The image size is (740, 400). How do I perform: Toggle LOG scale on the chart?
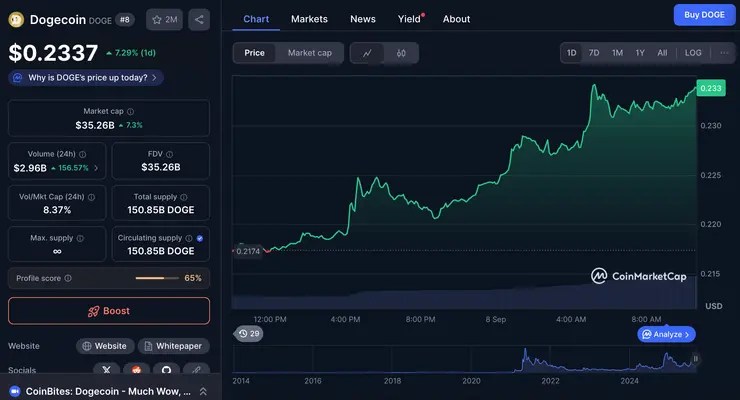tap(693, 53)
